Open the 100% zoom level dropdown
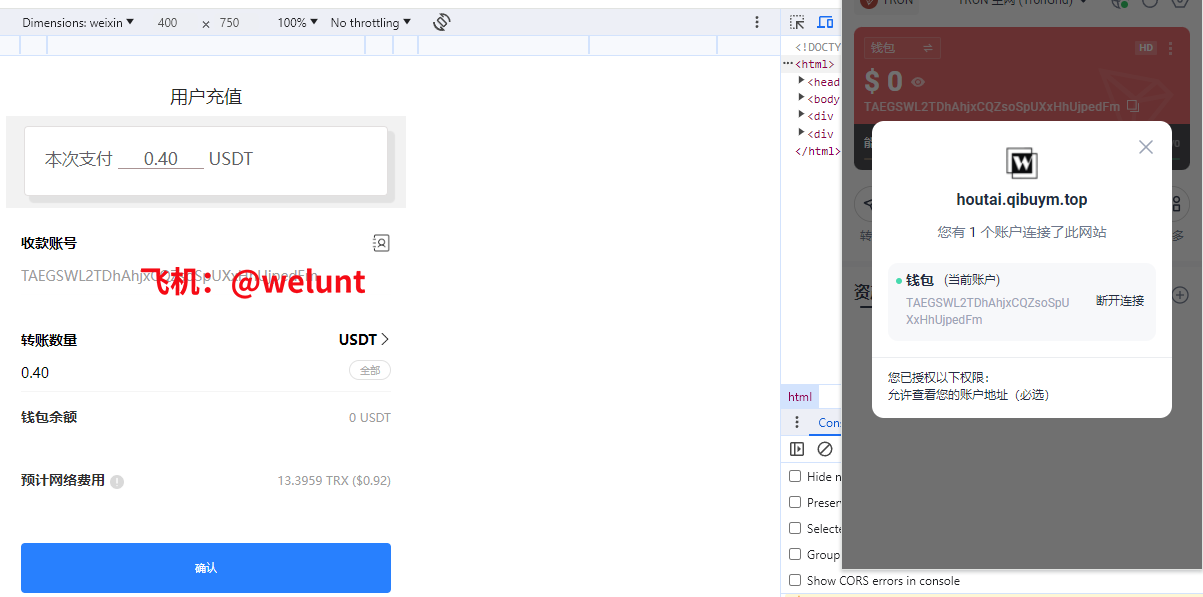Viewport: 1203px width, 597px height. coord(297,22)
